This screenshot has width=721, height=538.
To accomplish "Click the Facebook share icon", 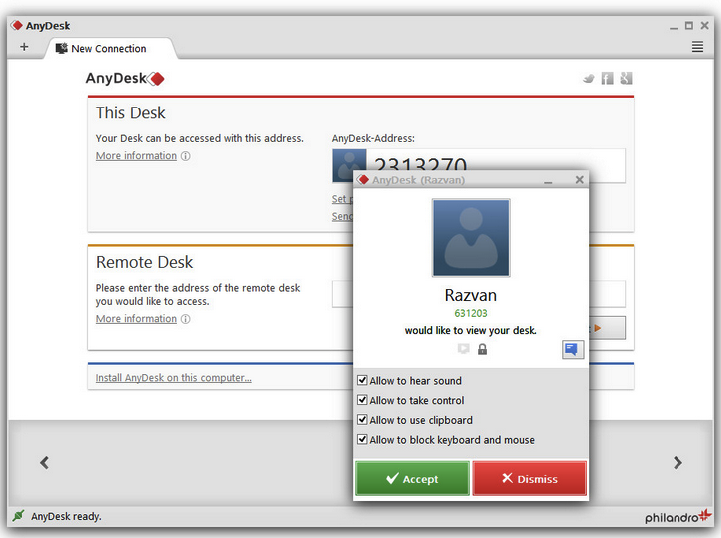I will pos(607,79).
